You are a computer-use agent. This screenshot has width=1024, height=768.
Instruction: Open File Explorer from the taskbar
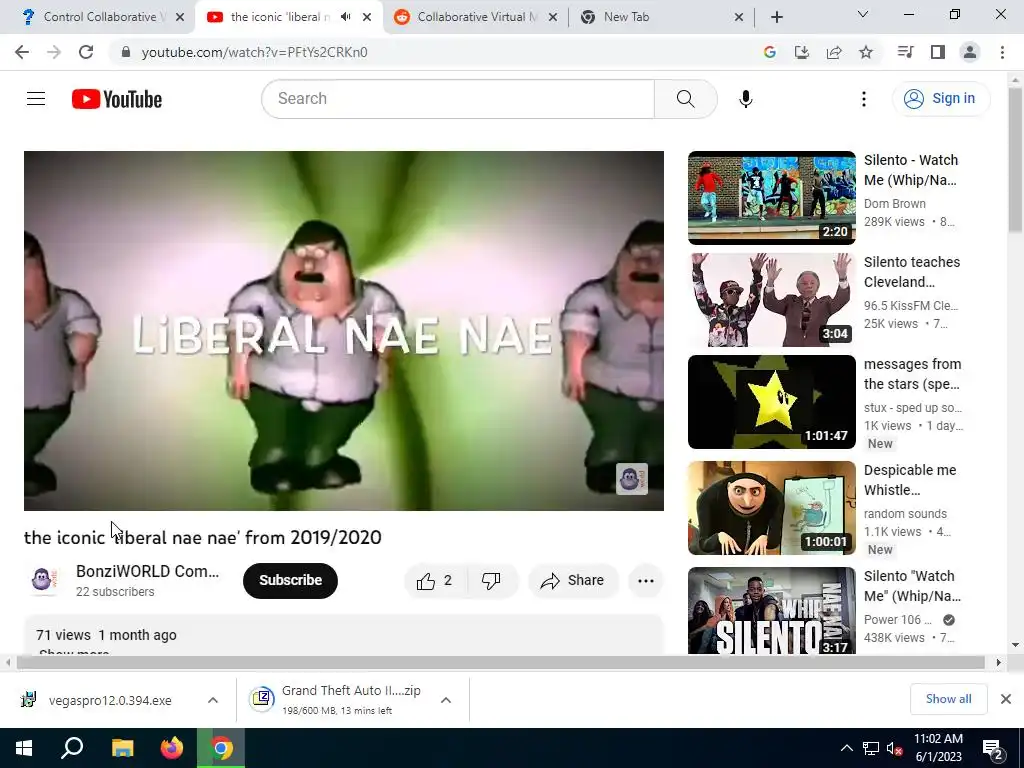122,748
